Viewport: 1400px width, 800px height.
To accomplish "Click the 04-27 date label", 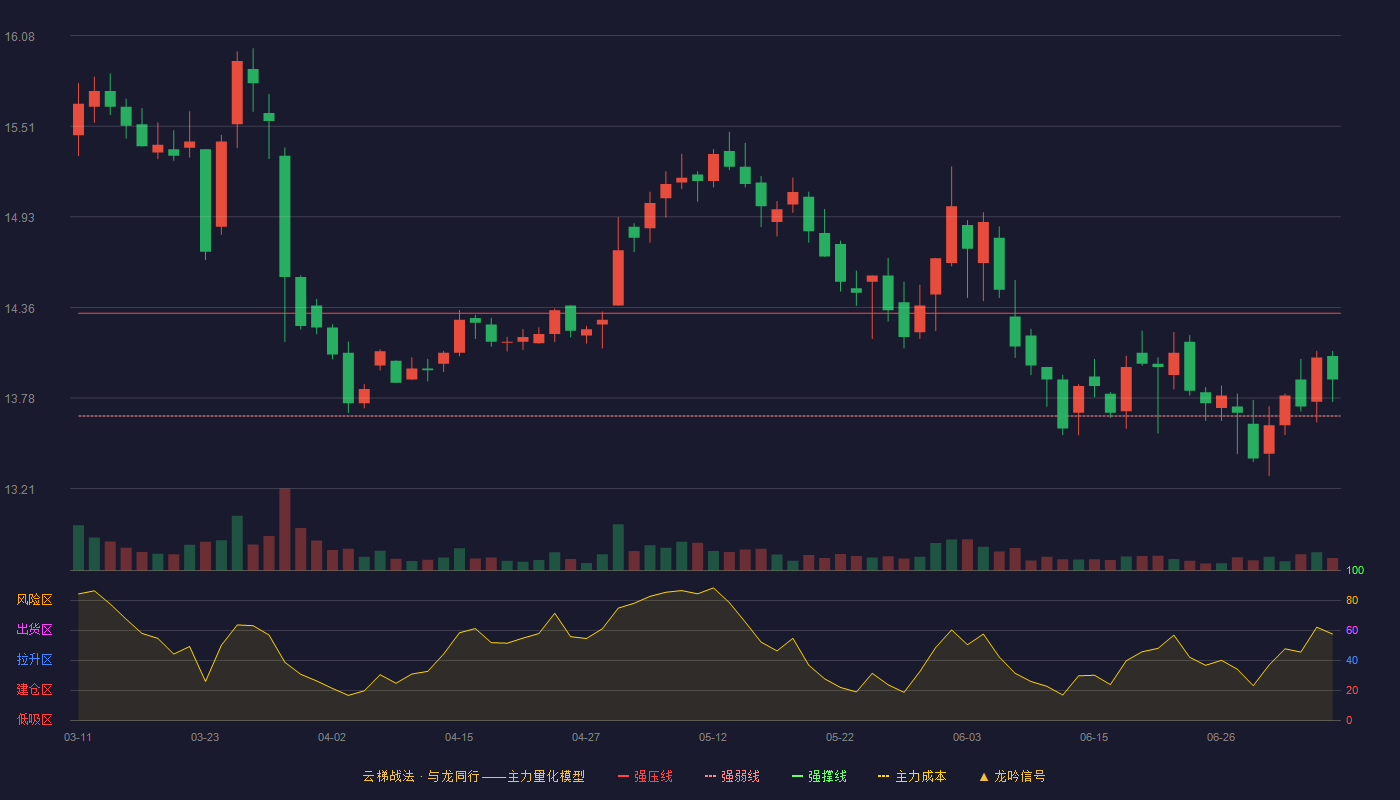I will click(x=586, y=737).
